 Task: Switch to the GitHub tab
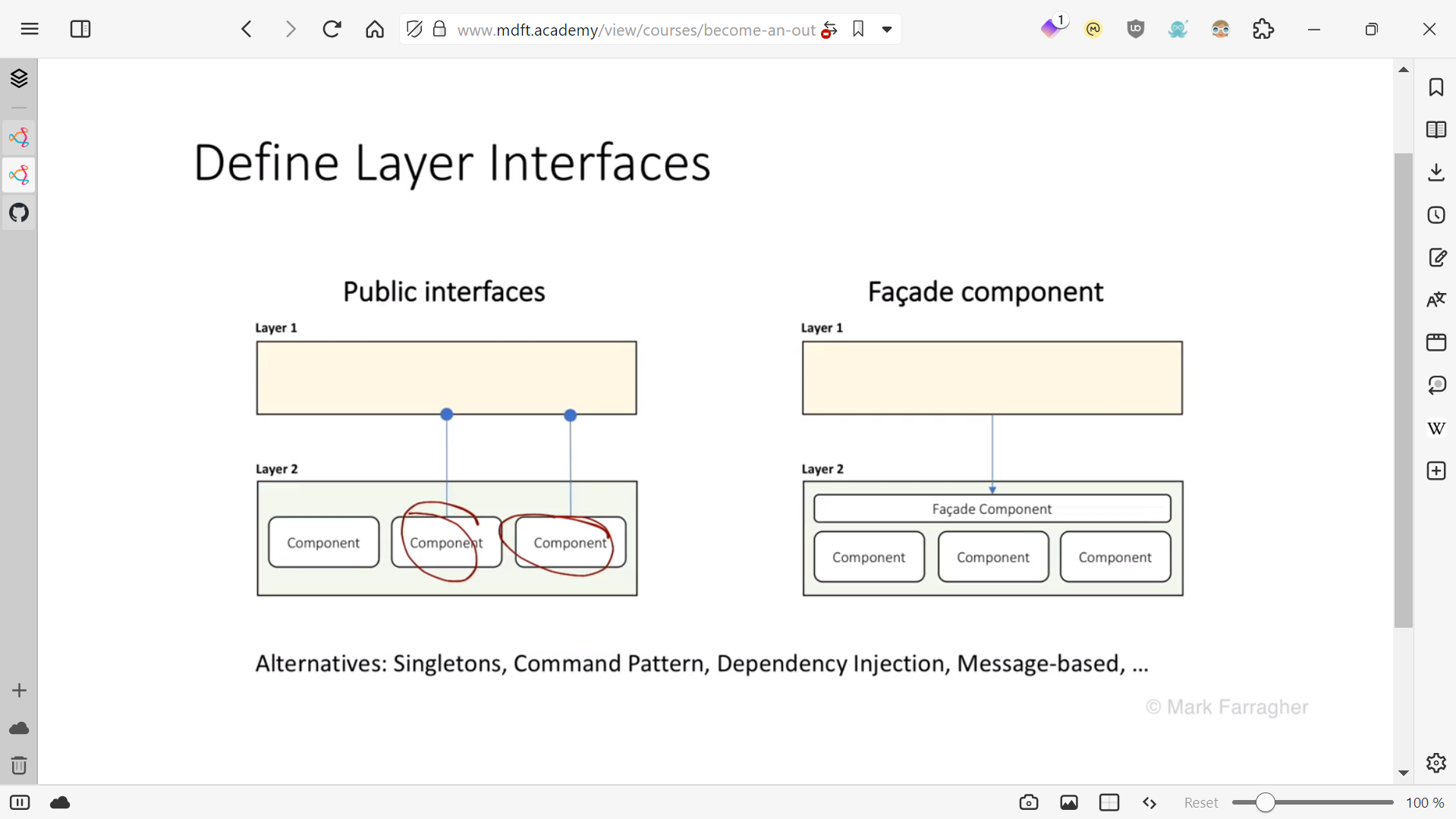pyautogui.click(x=19, y=213)
